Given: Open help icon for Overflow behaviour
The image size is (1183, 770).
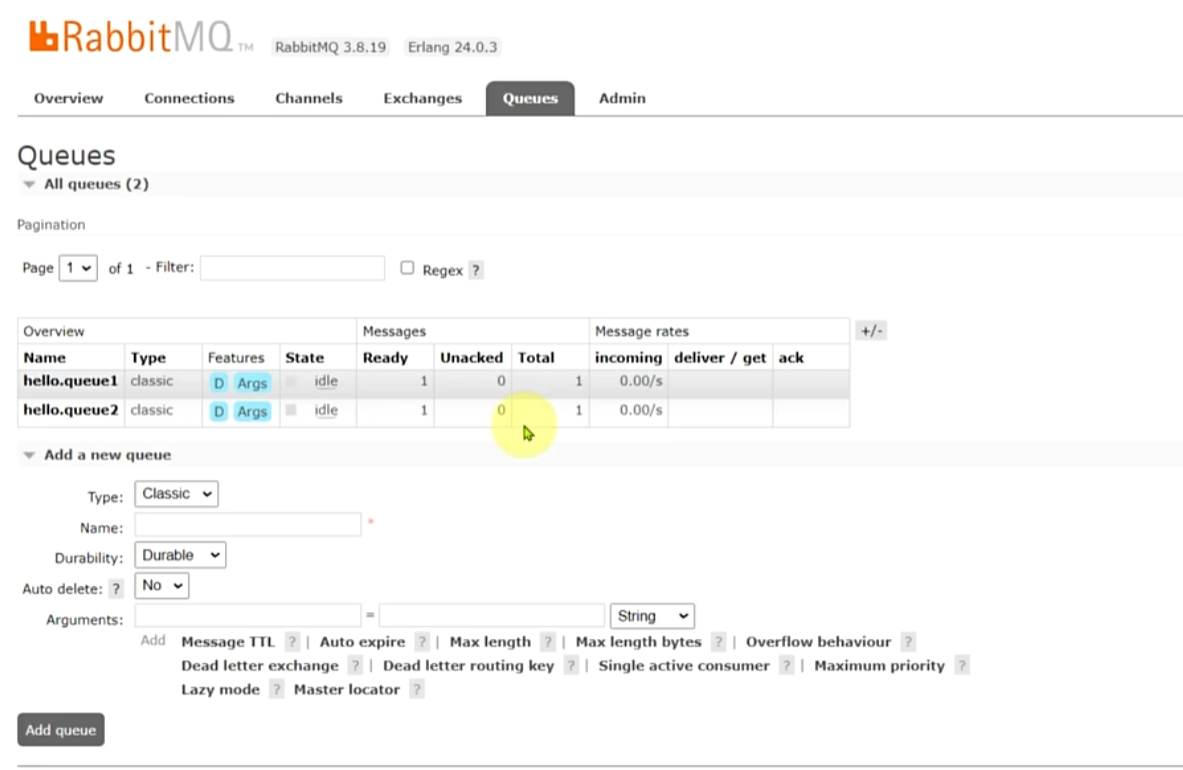Looking at the screenshot, I should coord(908,642).
